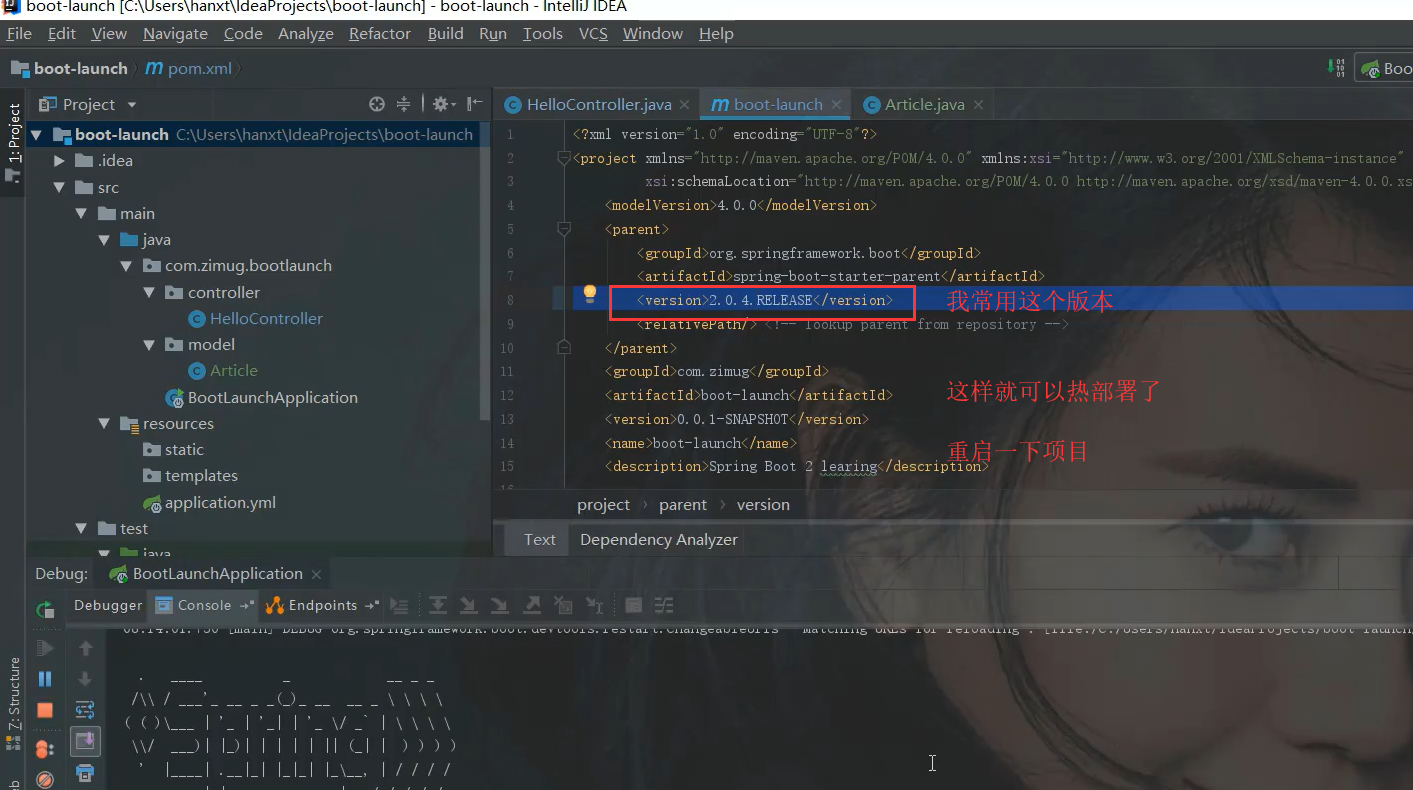Switch to Article.java editor tab

click(924, 104)
